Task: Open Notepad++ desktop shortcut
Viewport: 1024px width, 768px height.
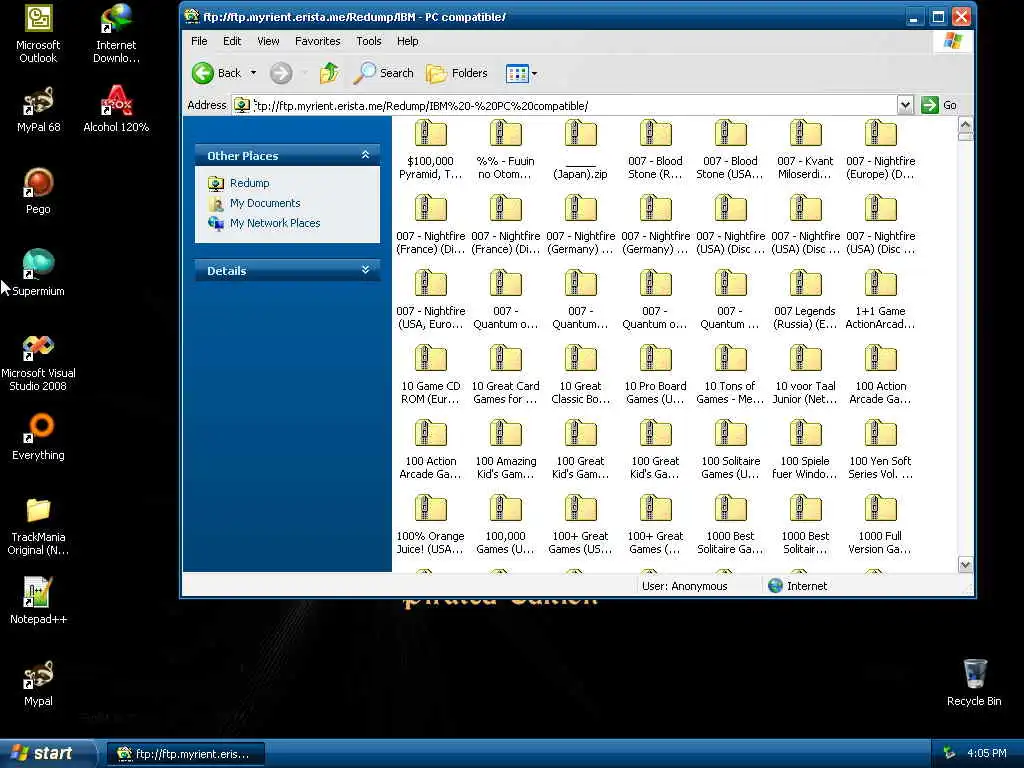Action: tap(38, 601)
